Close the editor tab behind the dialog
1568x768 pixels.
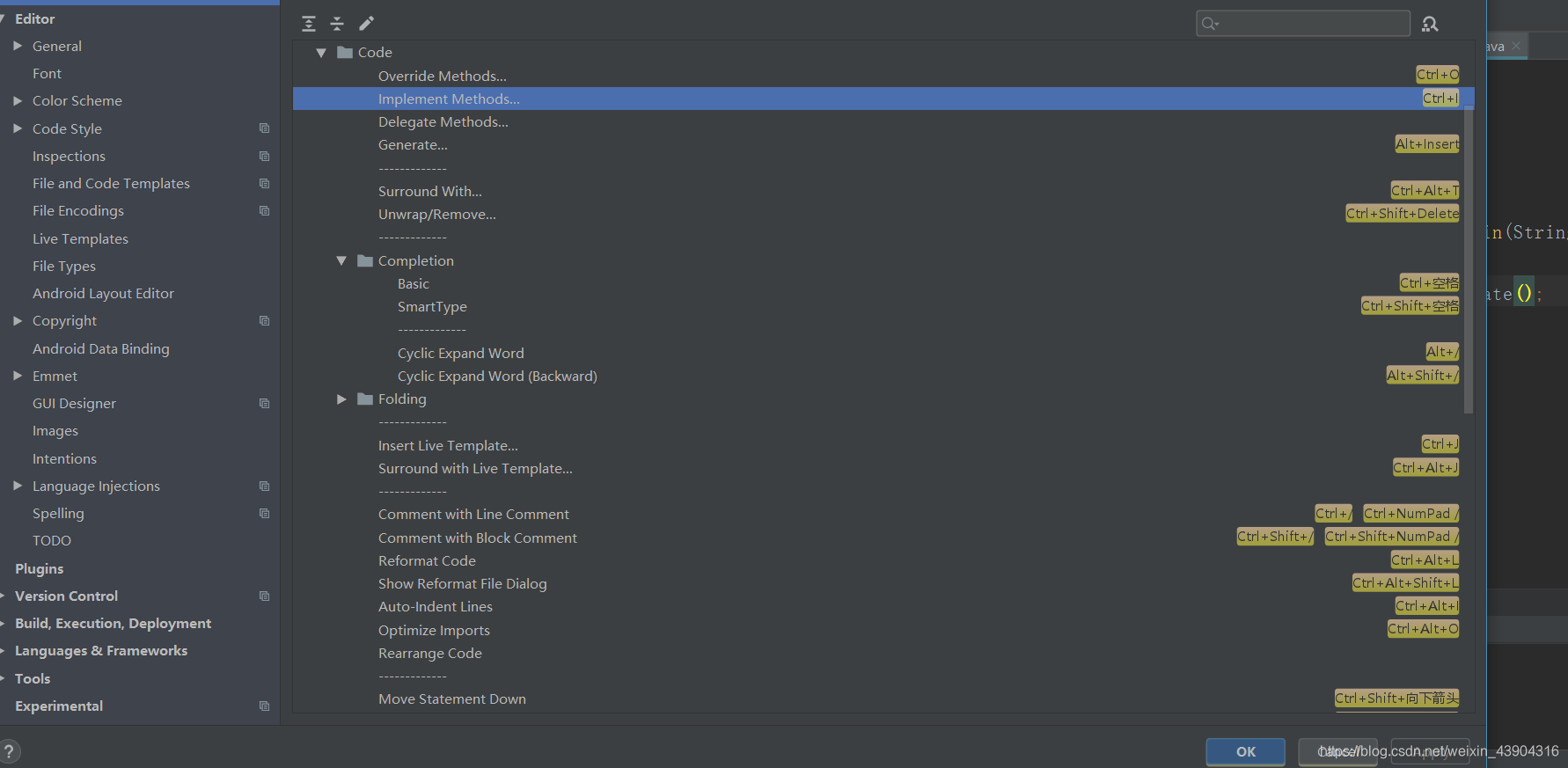(1516, 46)
